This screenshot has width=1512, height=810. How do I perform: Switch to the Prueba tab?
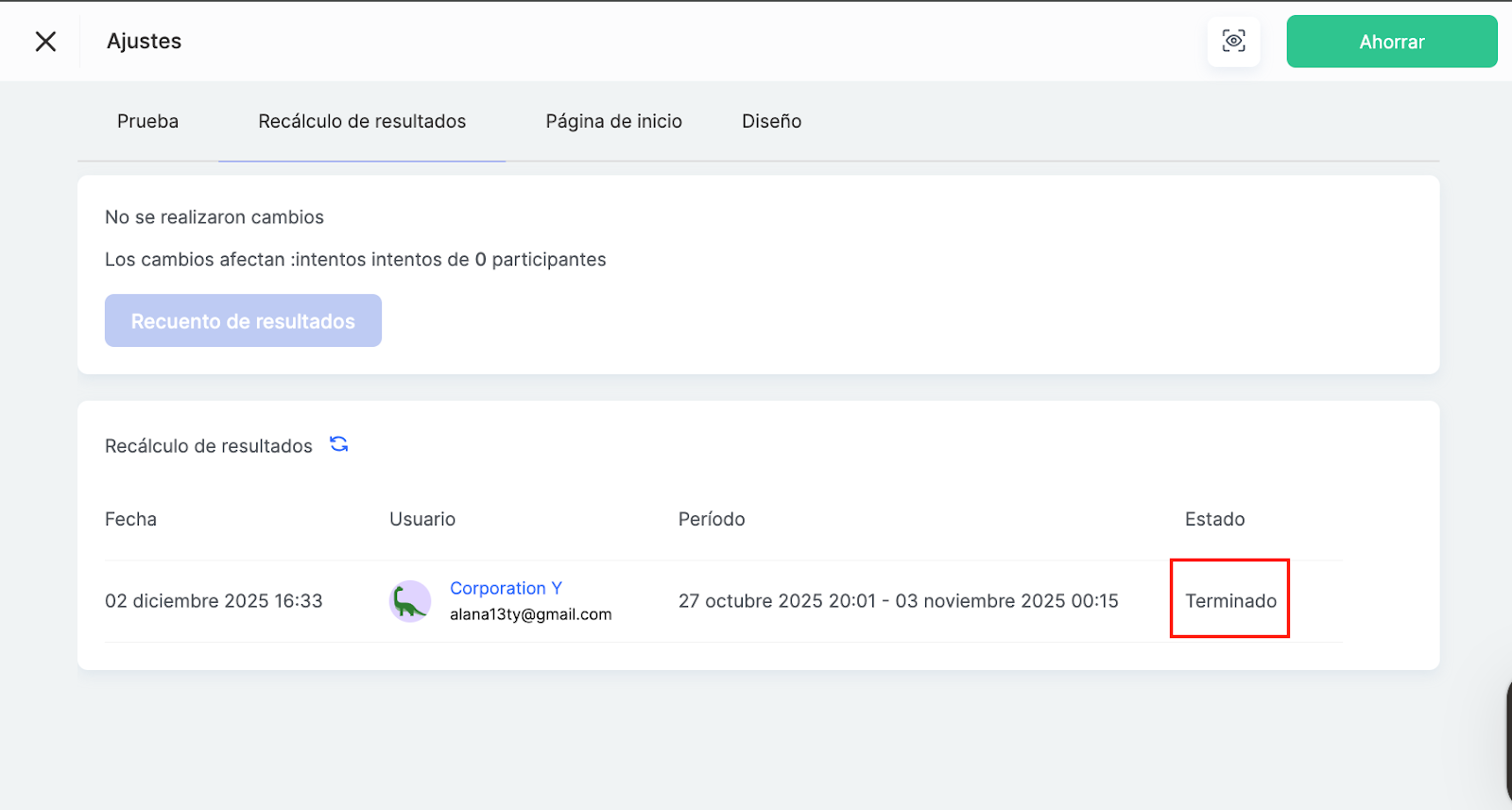(x=147, y=121)
